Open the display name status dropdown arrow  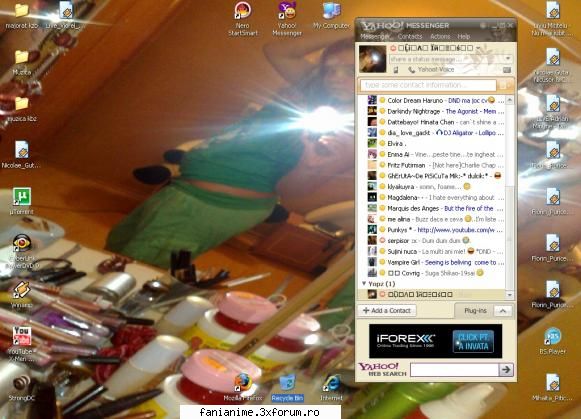[x=478, y=48]
